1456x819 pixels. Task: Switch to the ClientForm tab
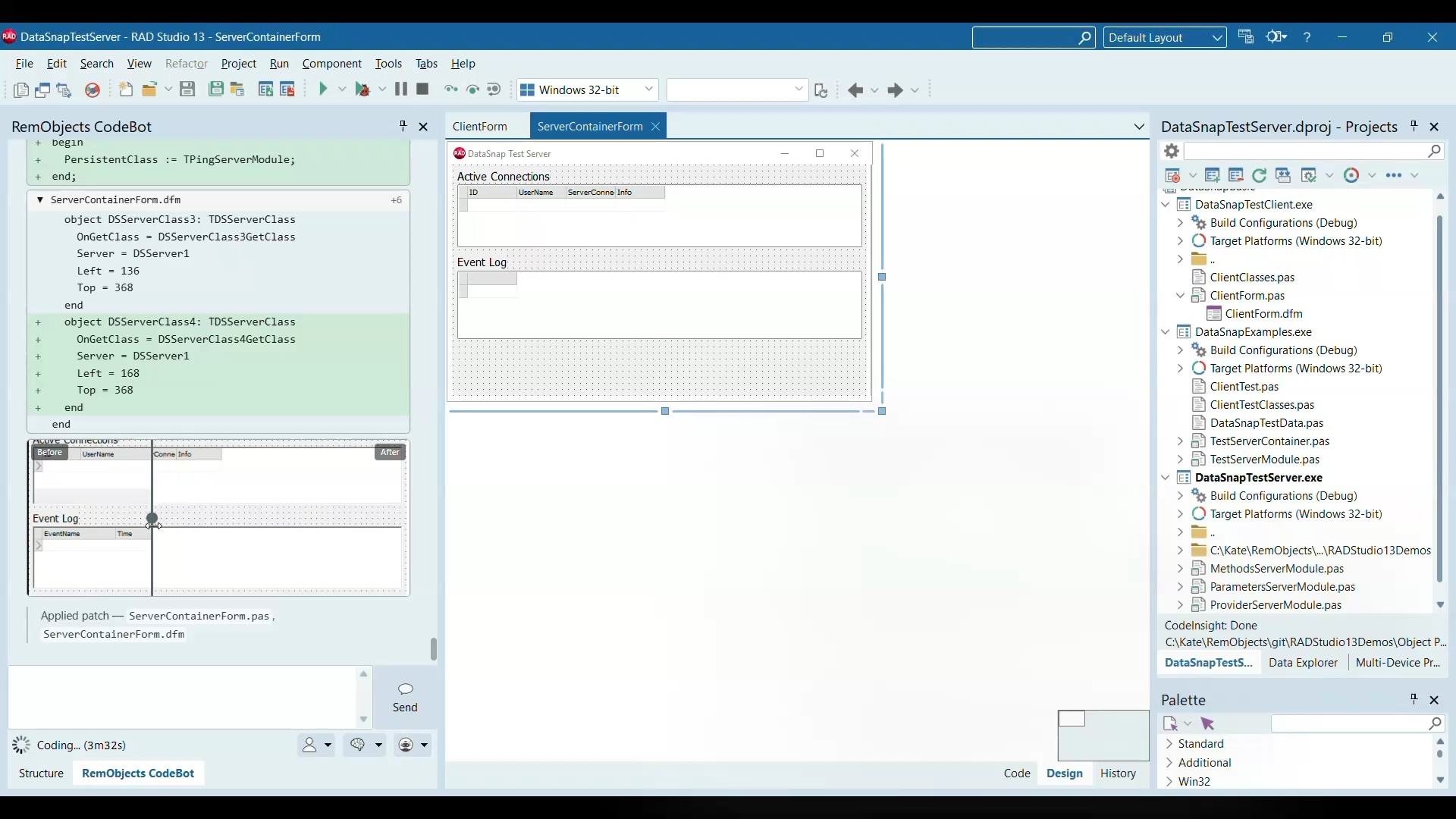[x=482, y=127]
